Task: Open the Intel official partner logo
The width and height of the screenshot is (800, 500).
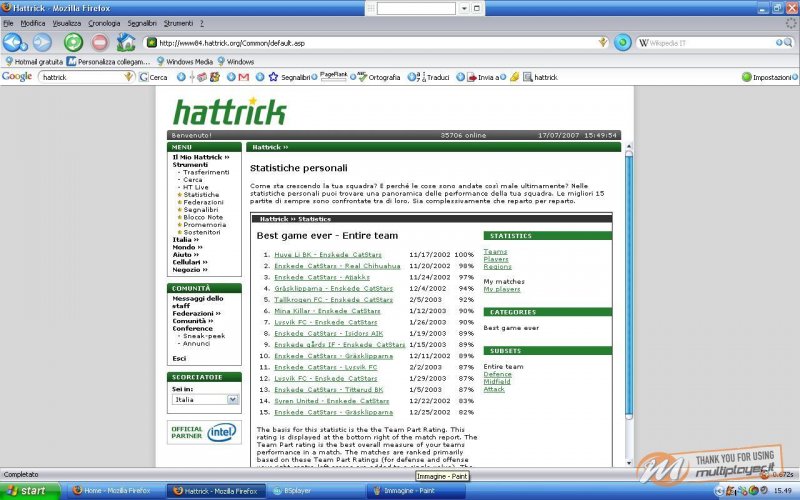Action: click(x=205, y=433)
